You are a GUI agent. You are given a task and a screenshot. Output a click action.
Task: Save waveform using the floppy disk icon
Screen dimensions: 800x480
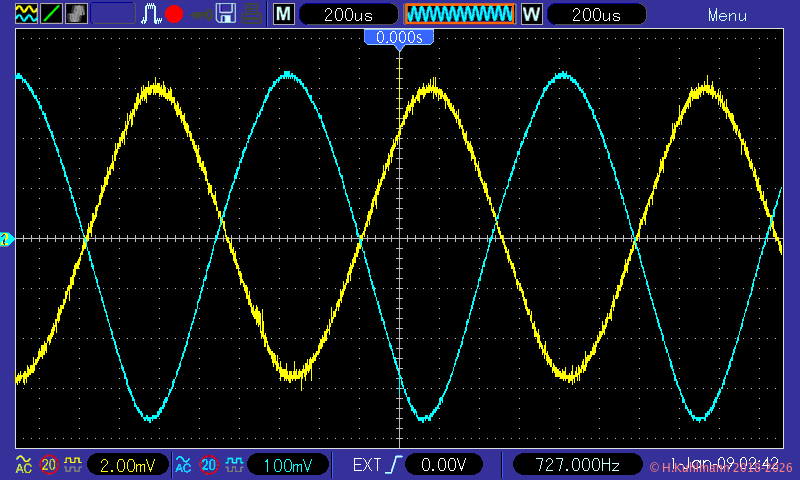pyautogui.click(x=227, y=14)
